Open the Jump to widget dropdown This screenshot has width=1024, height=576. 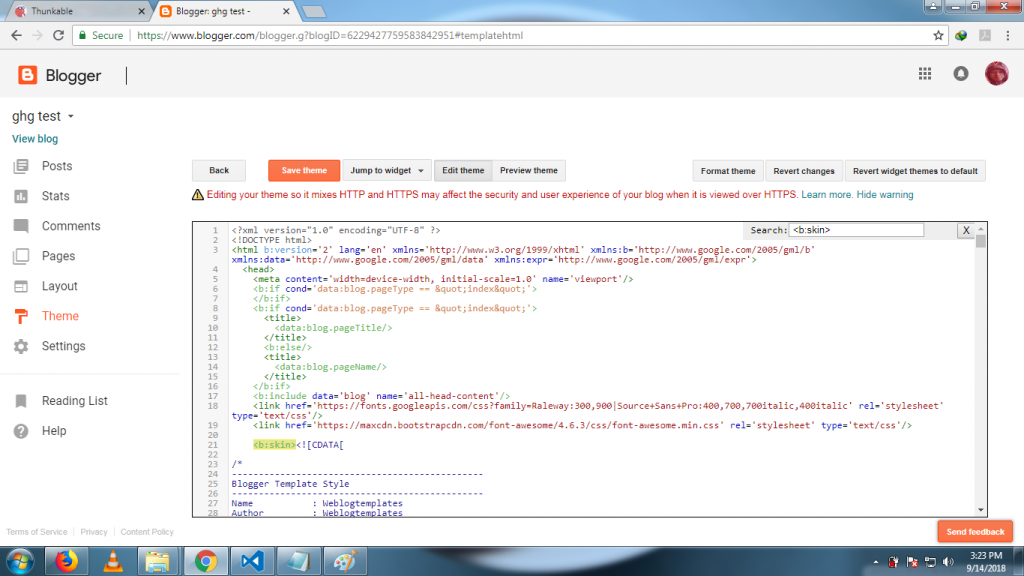[388, 171]
